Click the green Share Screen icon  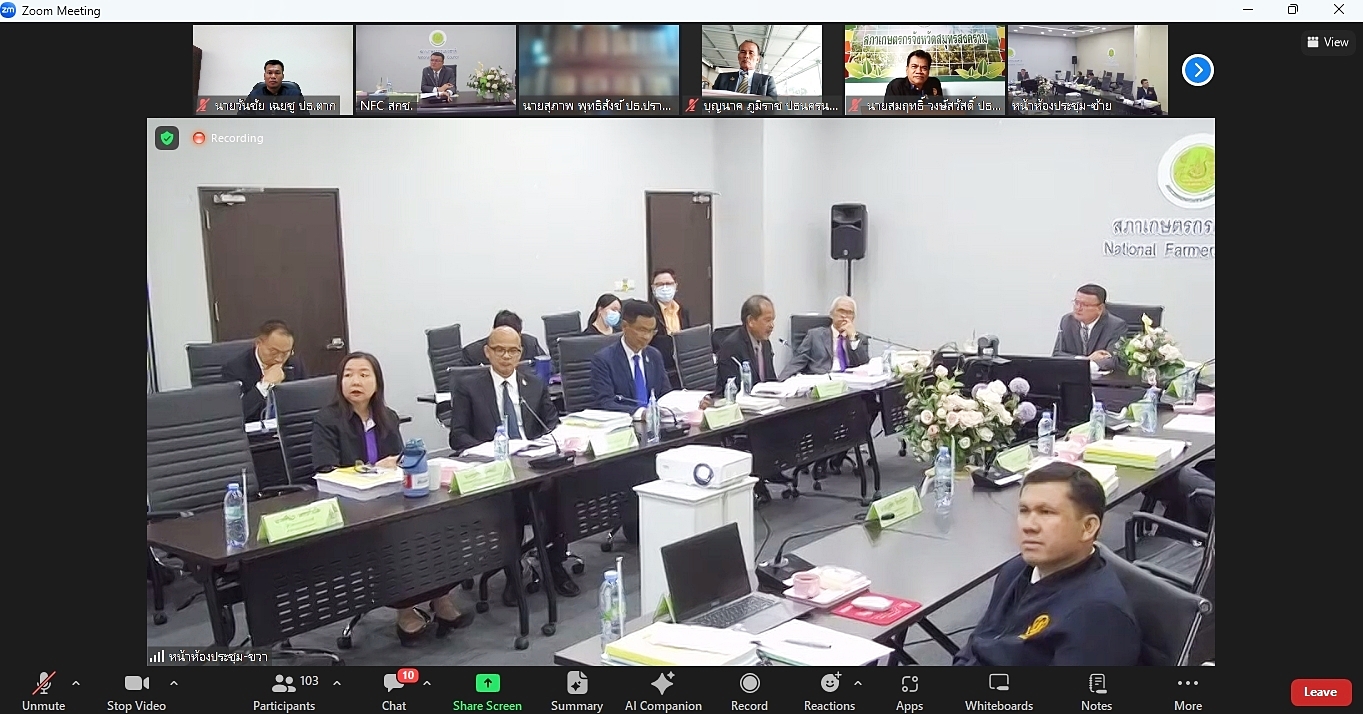pos(487,683)
